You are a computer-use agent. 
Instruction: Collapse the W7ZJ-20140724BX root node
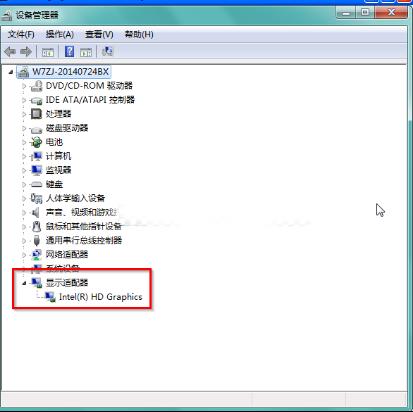[x=11, y=72]
